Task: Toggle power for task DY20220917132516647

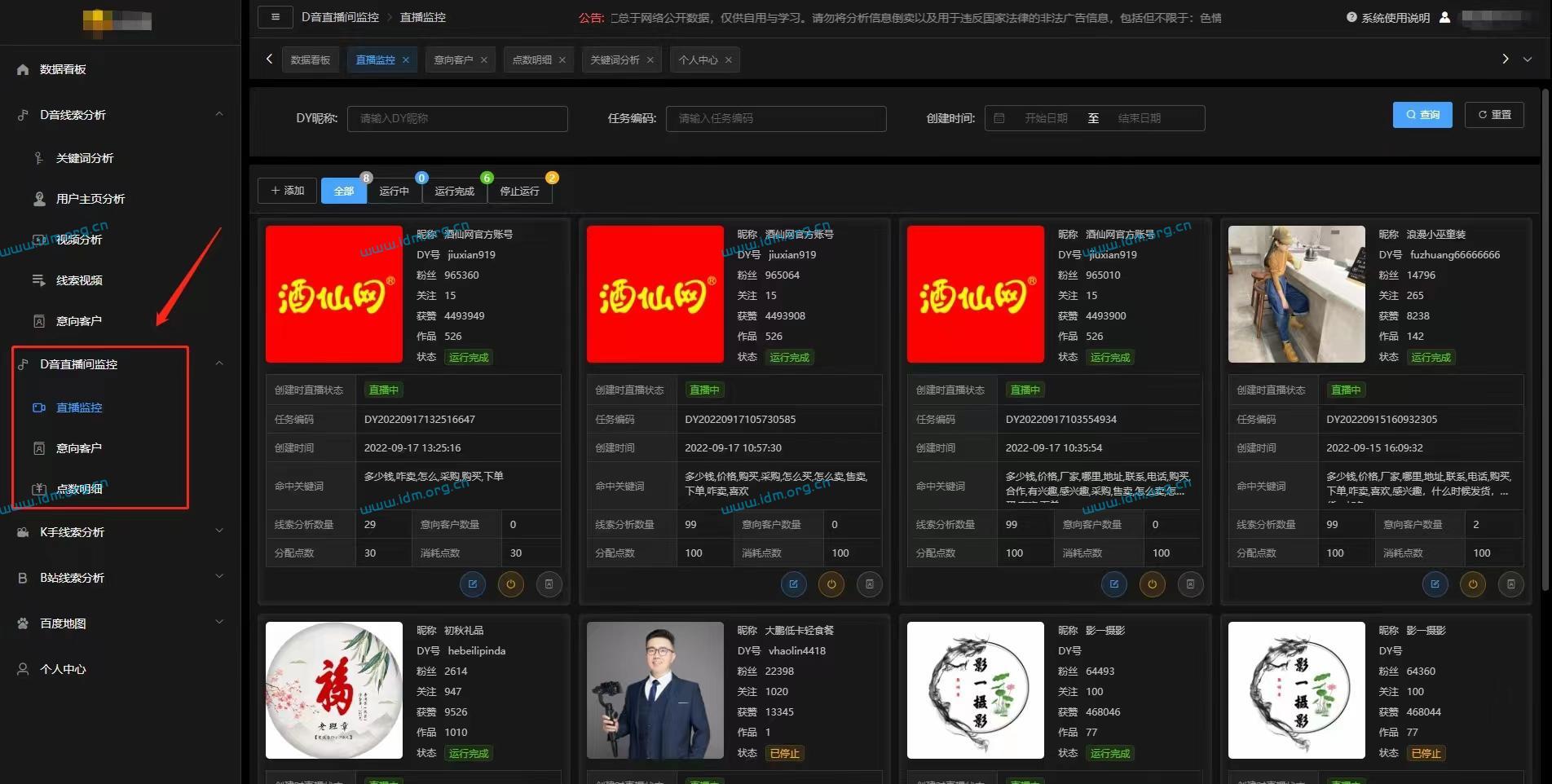Action: pyautogui.click(x=511, y=584)
